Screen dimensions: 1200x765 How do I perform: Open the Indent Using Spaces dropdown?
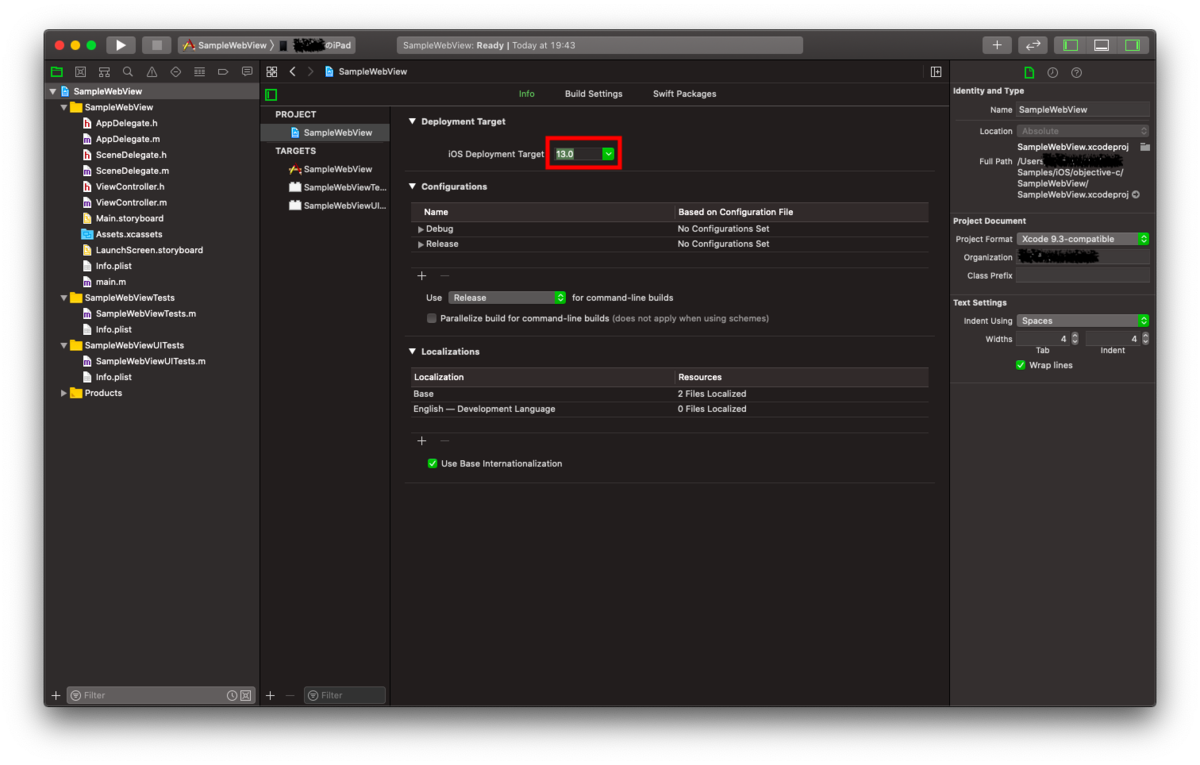tap(1083, 321)
